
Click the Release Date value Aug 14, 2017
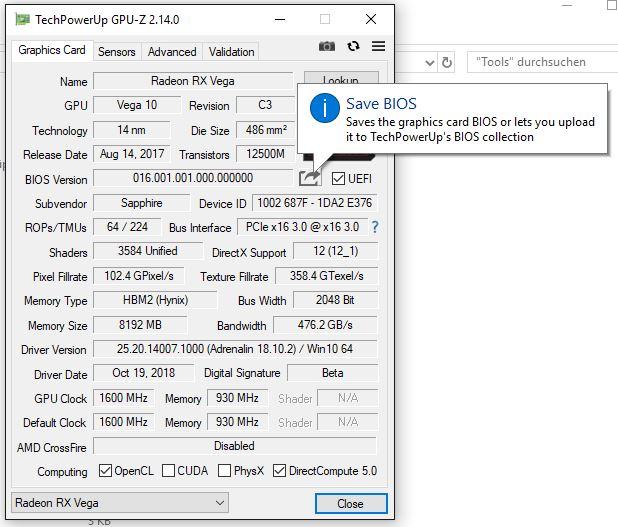click(x=132, y=154)
